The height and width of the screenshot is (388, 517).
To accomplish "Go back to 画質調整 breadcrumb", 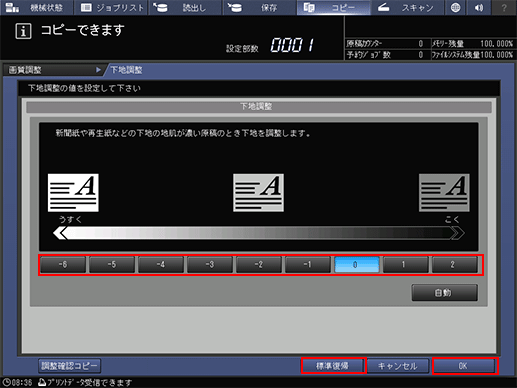I will click(x=25, y=70).
